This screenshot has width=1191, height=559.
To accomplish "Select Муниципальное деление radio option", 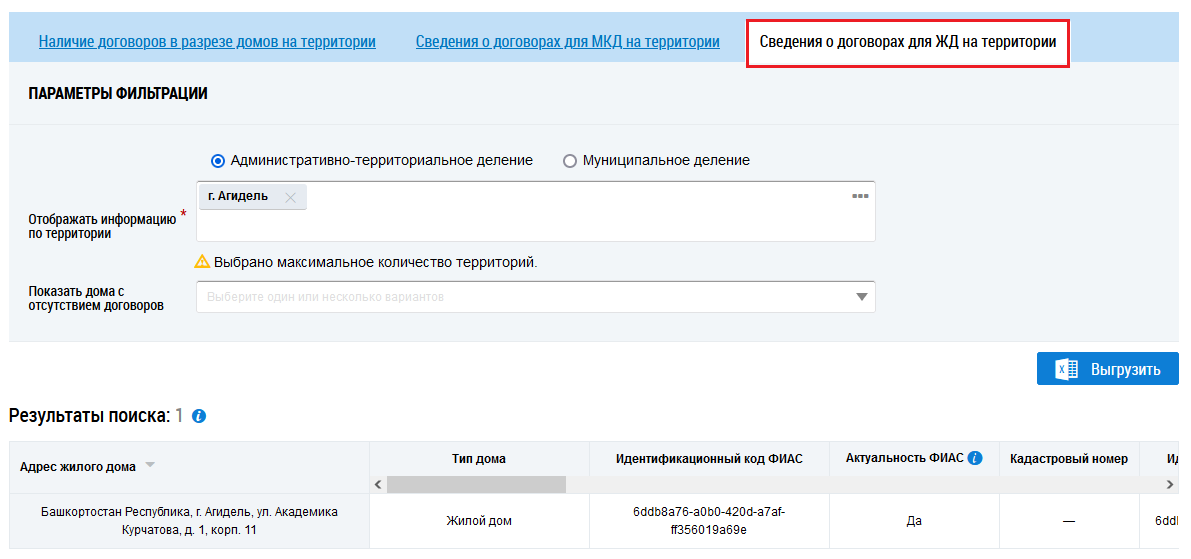I will (570, 161).
